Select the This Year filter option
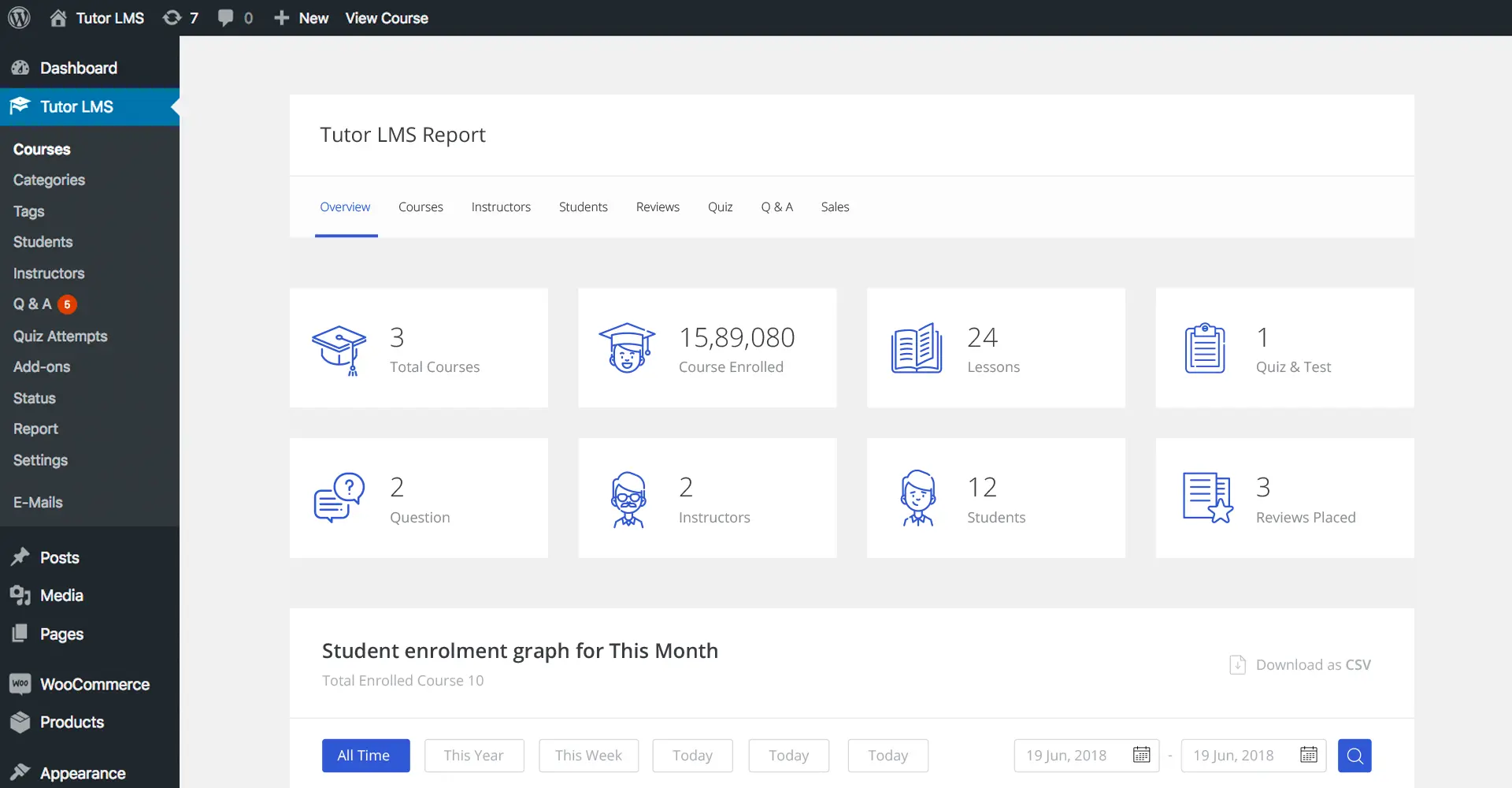The image size is (1512, 788). [x=473, y=755]
